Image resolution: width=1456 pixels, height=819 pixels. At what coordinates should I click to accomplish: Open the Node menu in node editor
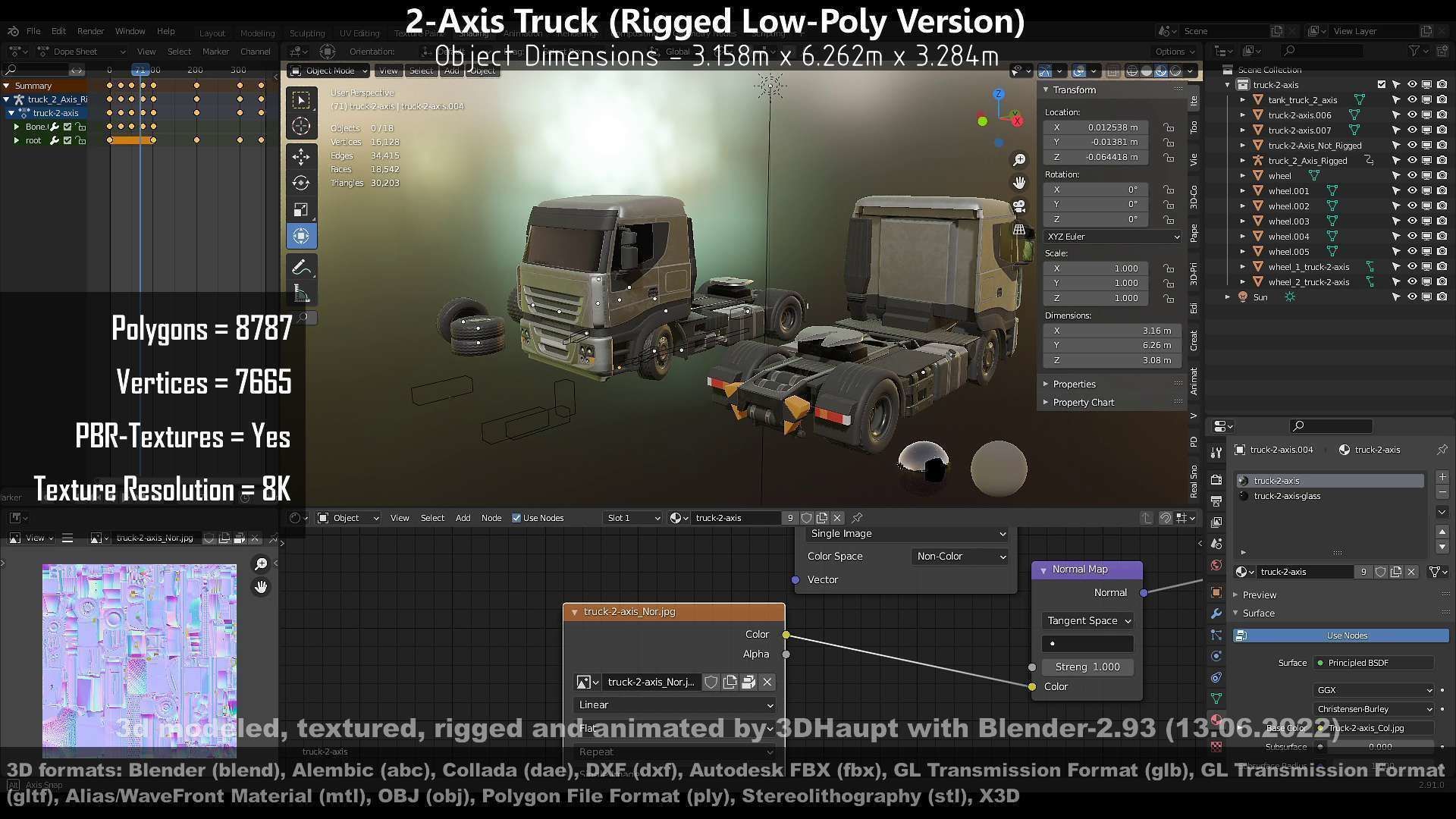coord(491,518)
